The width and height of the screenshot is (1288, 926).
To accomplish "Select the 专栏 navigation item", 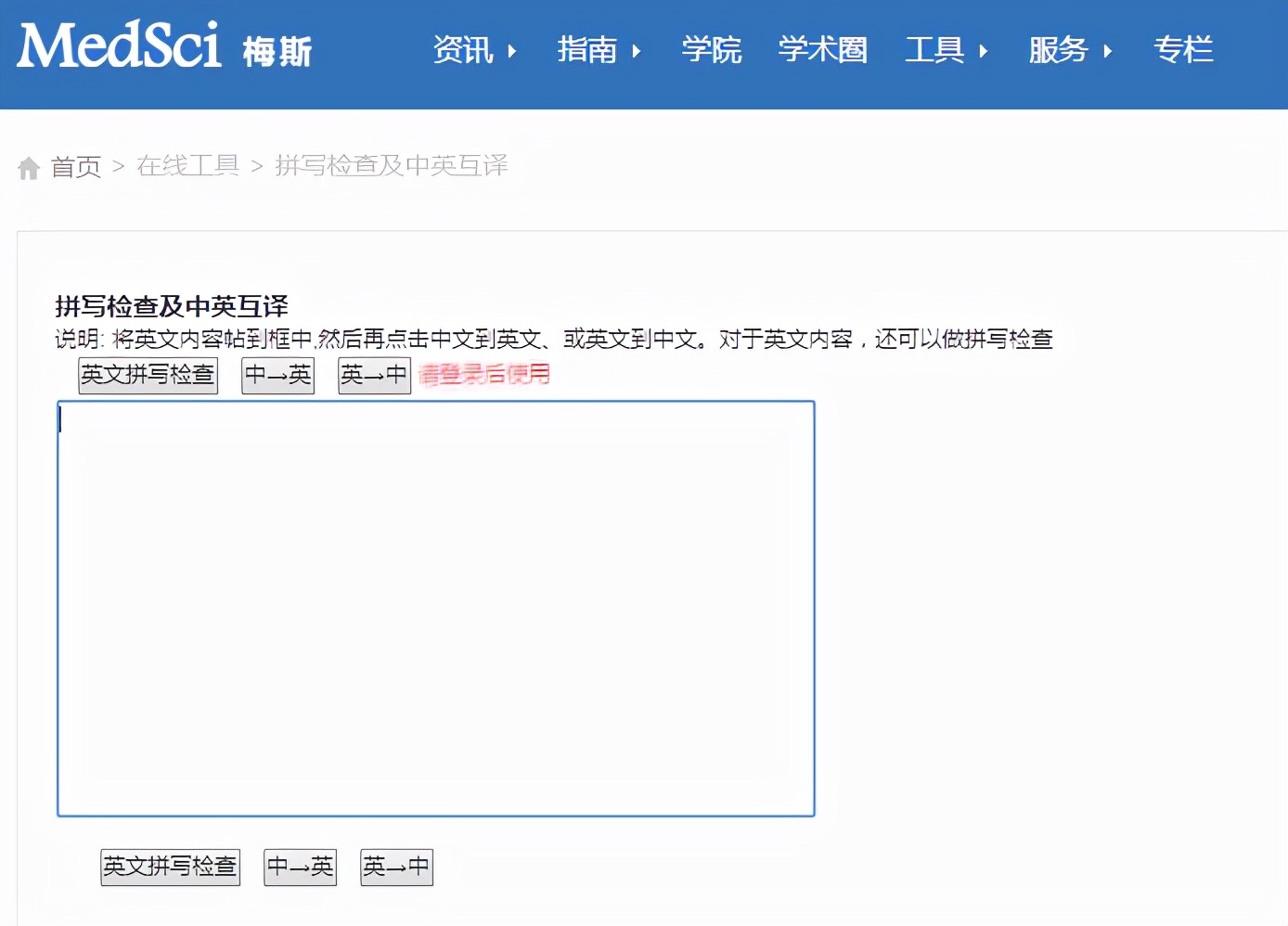I will click(x=1183, y=51).
